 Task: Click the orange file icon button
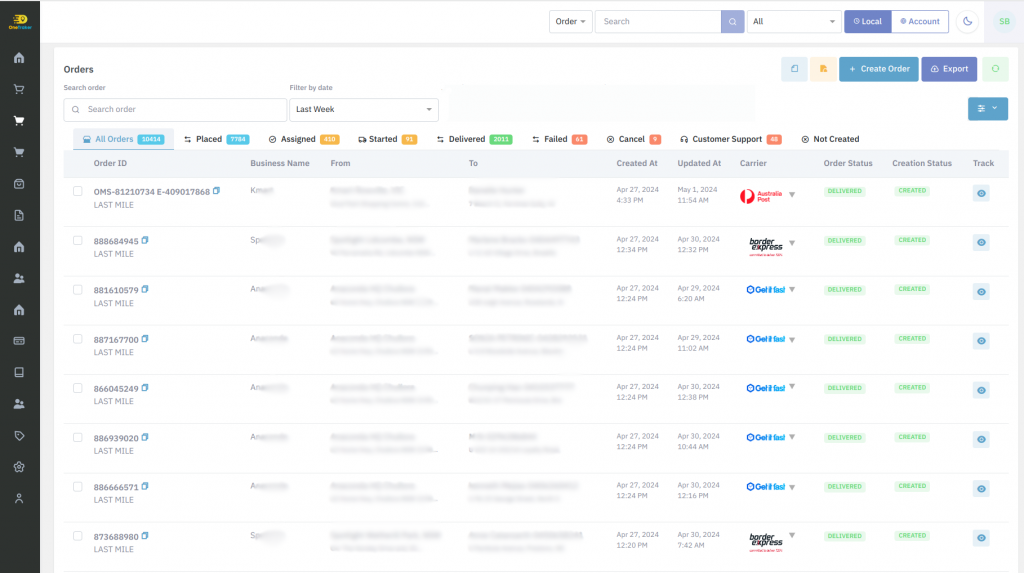coord(823,69)
